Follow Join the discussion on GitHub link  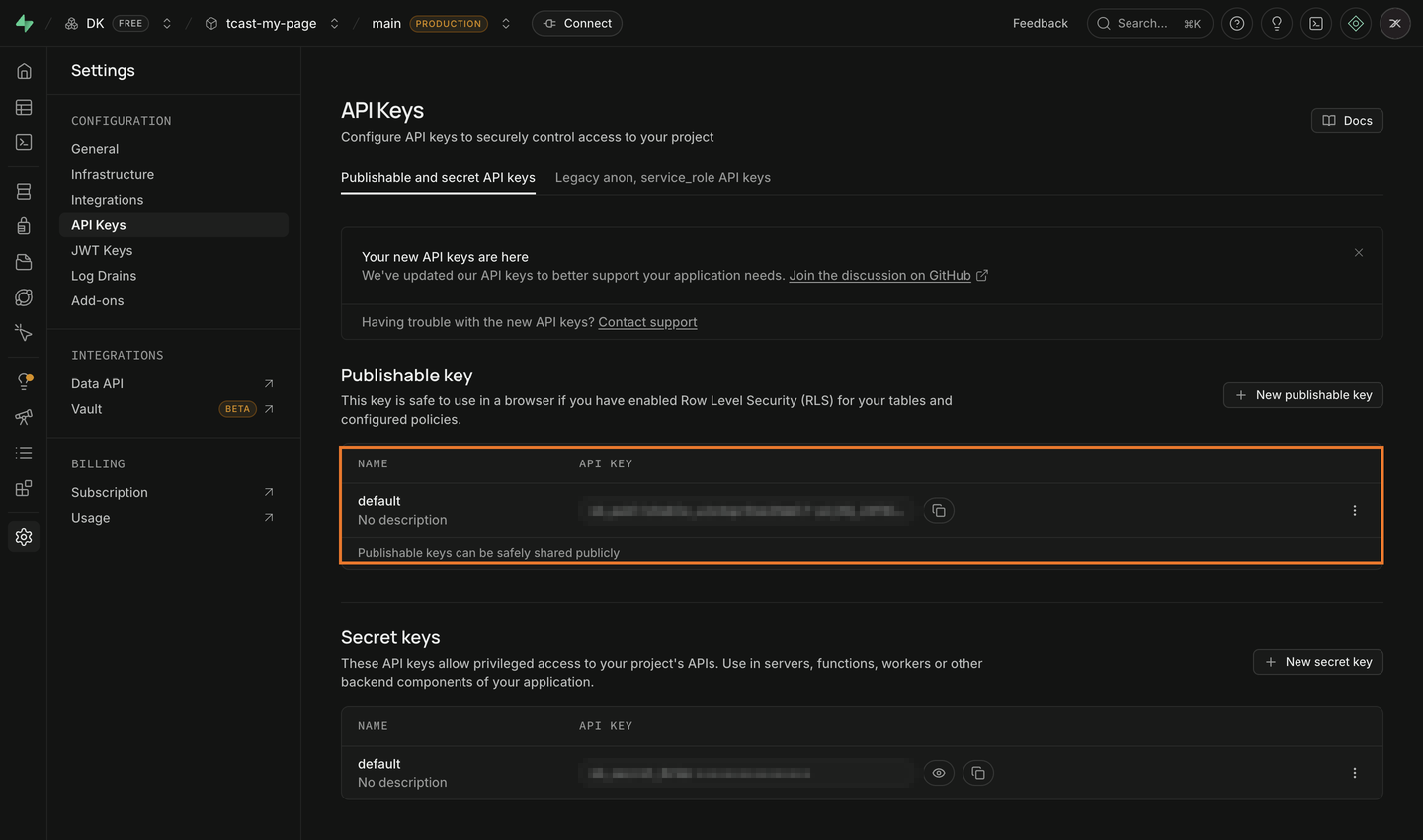[x=888, y=276]
